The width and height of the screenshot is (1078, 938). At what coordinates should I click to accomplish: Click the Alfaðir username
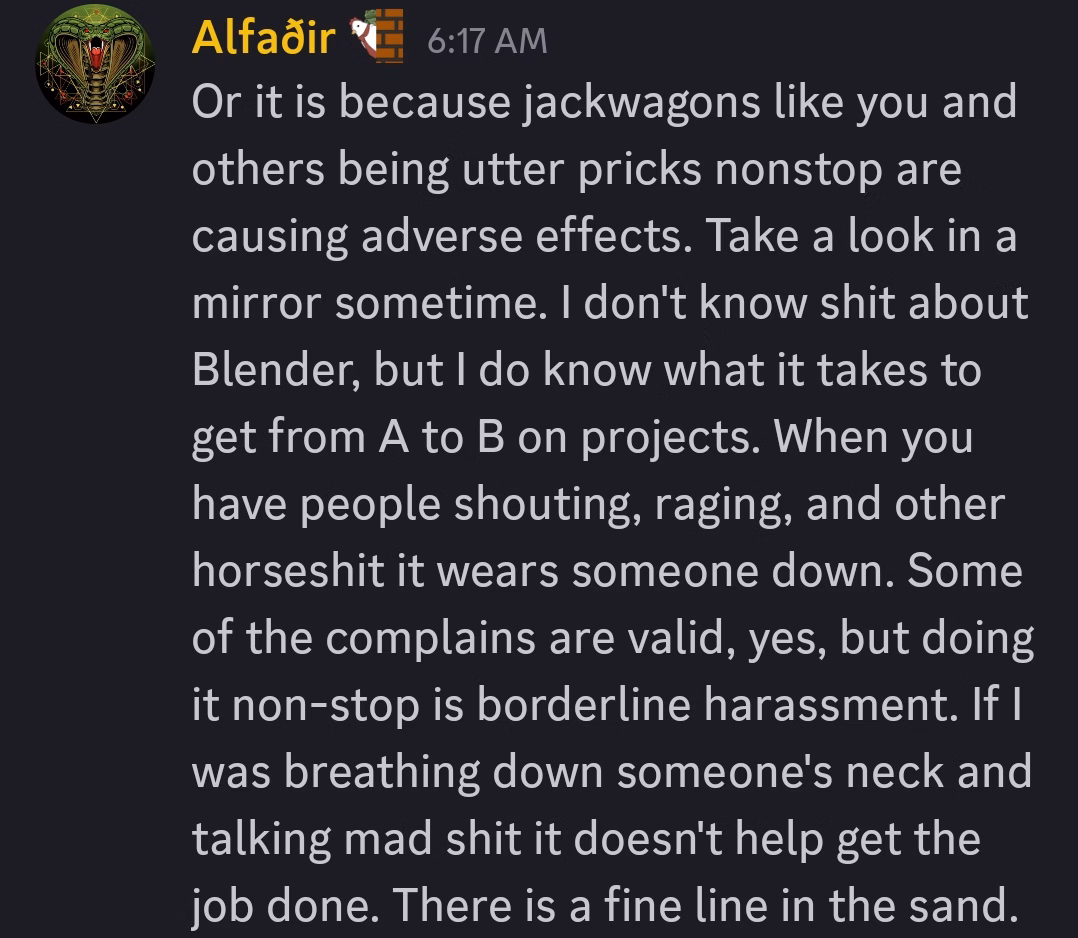[x=263, y=37]
